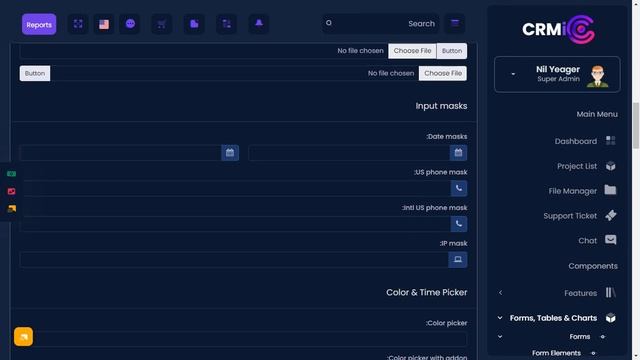
Task: Open Chat in the main menu
Action: (587, 241)
